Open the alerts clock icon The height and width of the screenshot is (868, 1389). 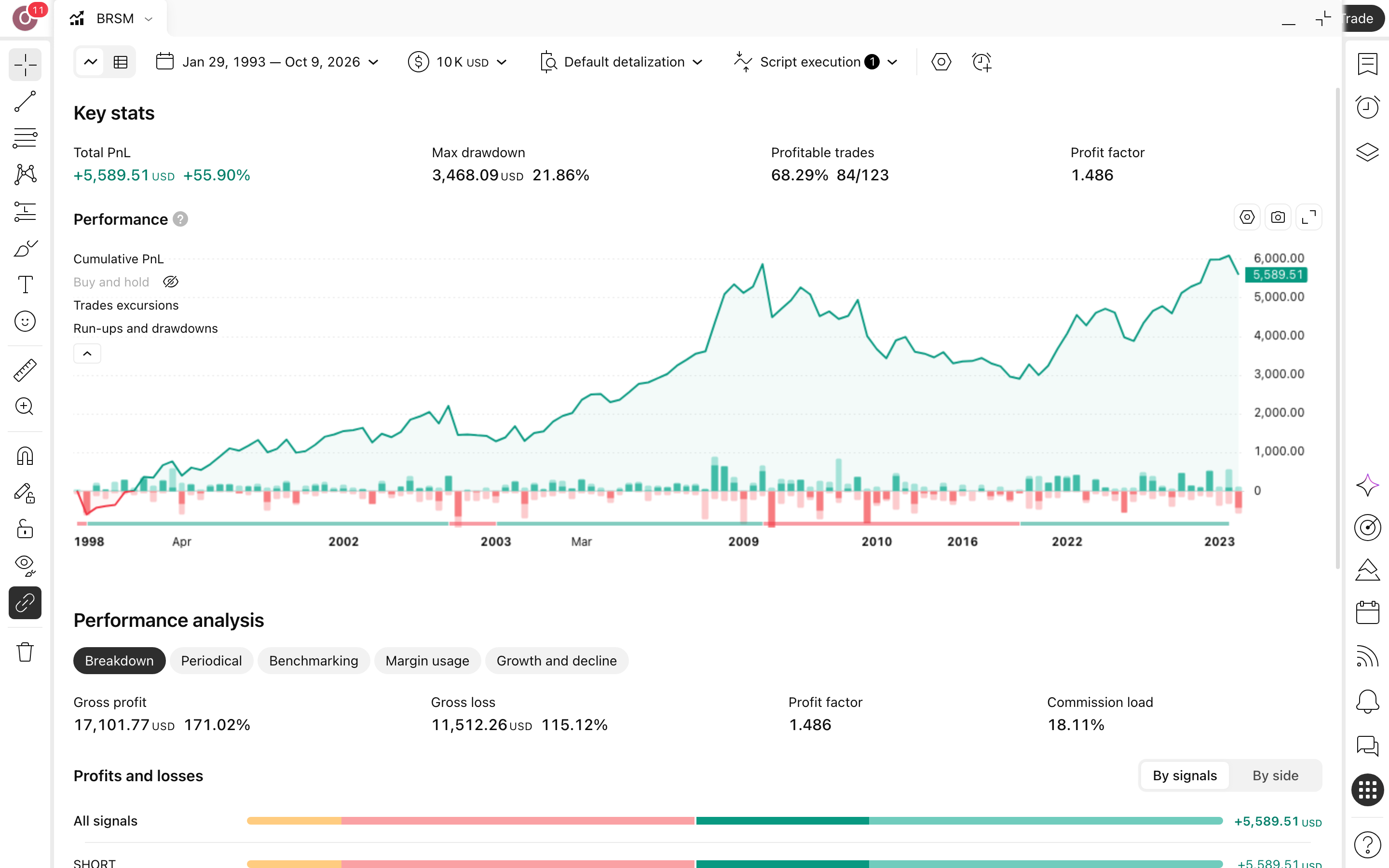coord(1367,108)
